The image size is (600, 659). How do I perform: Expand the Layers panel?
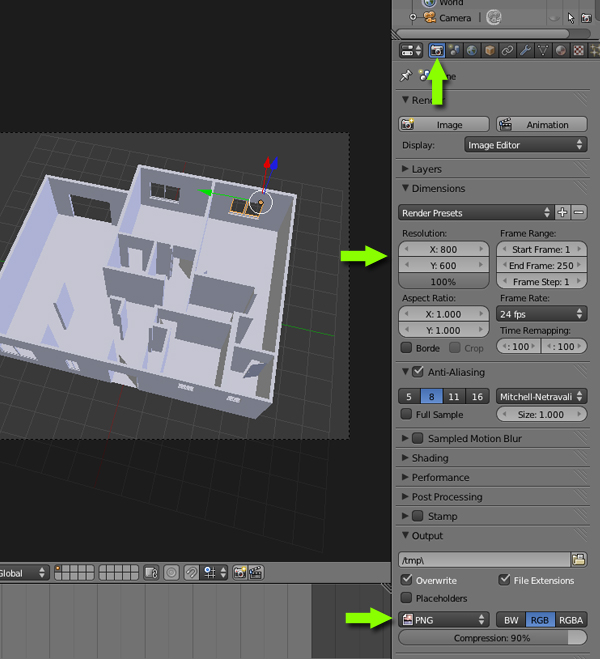tap(405, 169)
